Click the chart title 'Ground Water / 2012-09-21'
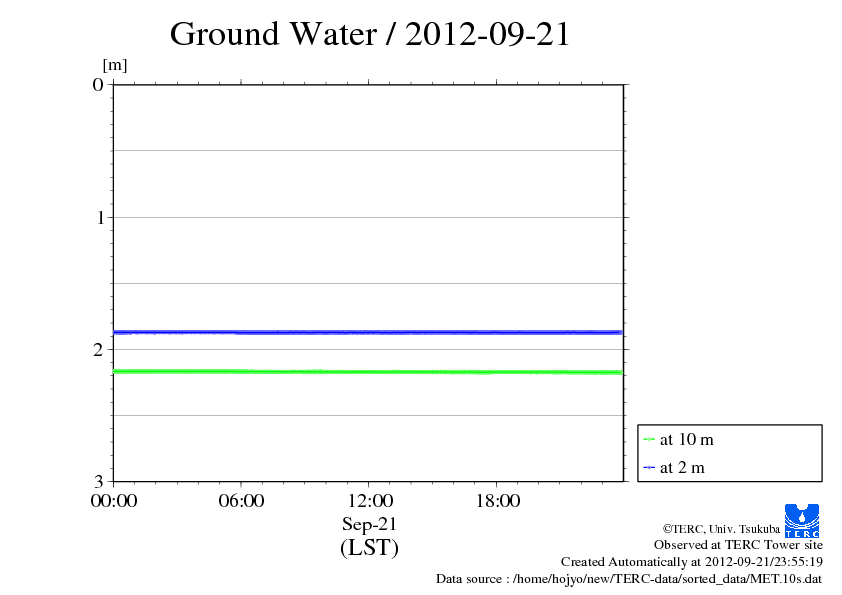 tap(369, 34)
